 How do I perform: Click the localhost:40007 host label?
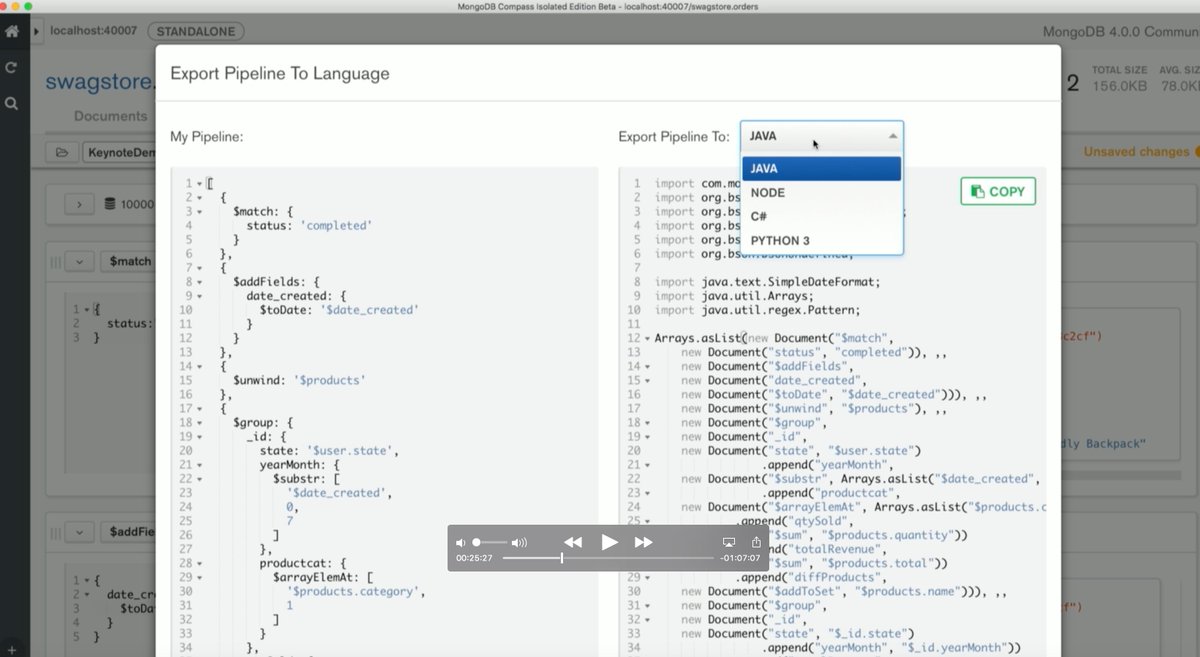click(94, 31)
